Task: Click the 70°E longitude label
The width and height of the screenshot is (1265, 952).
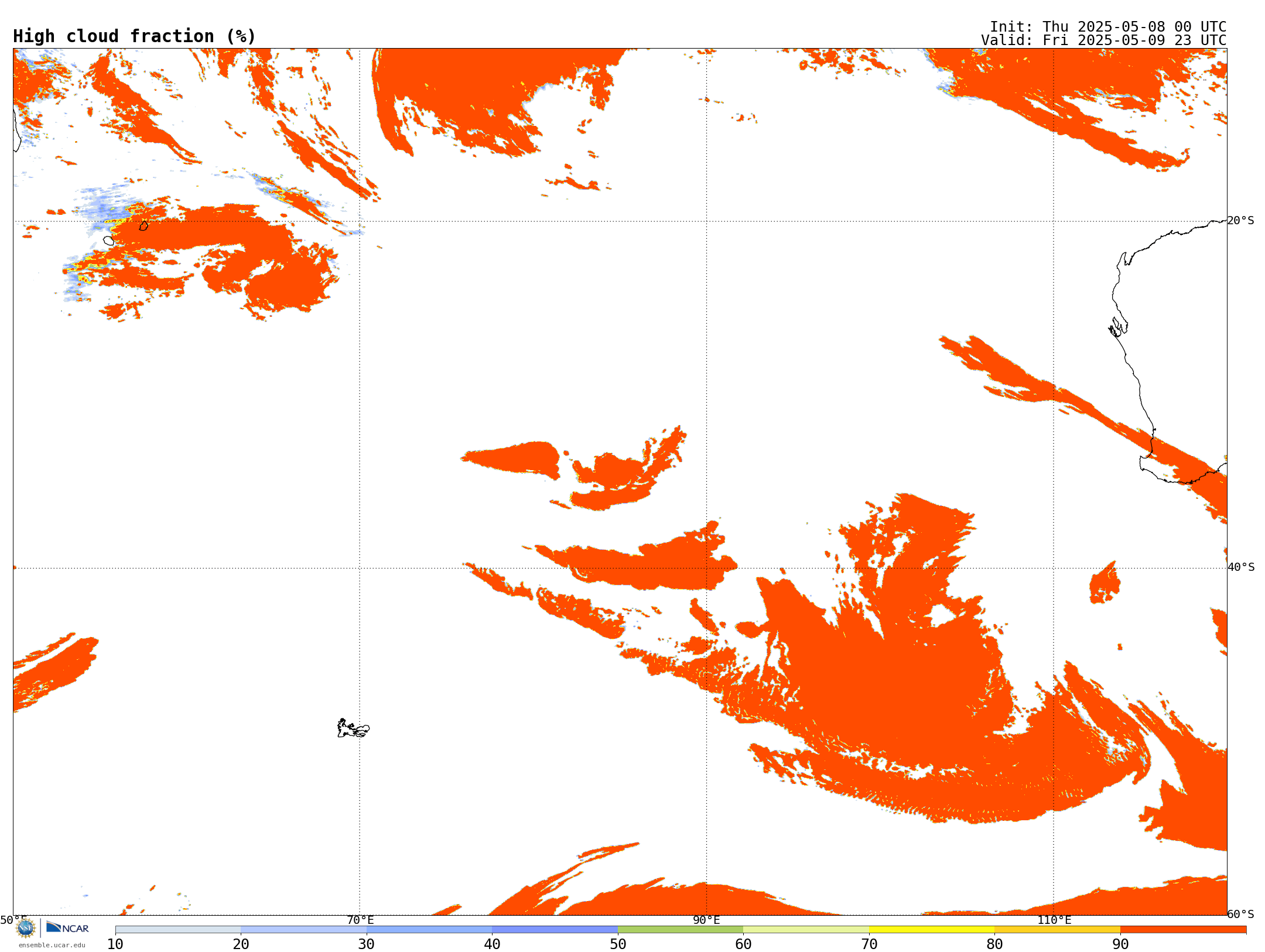Action: pyautogui.click(x=360, y=920)
